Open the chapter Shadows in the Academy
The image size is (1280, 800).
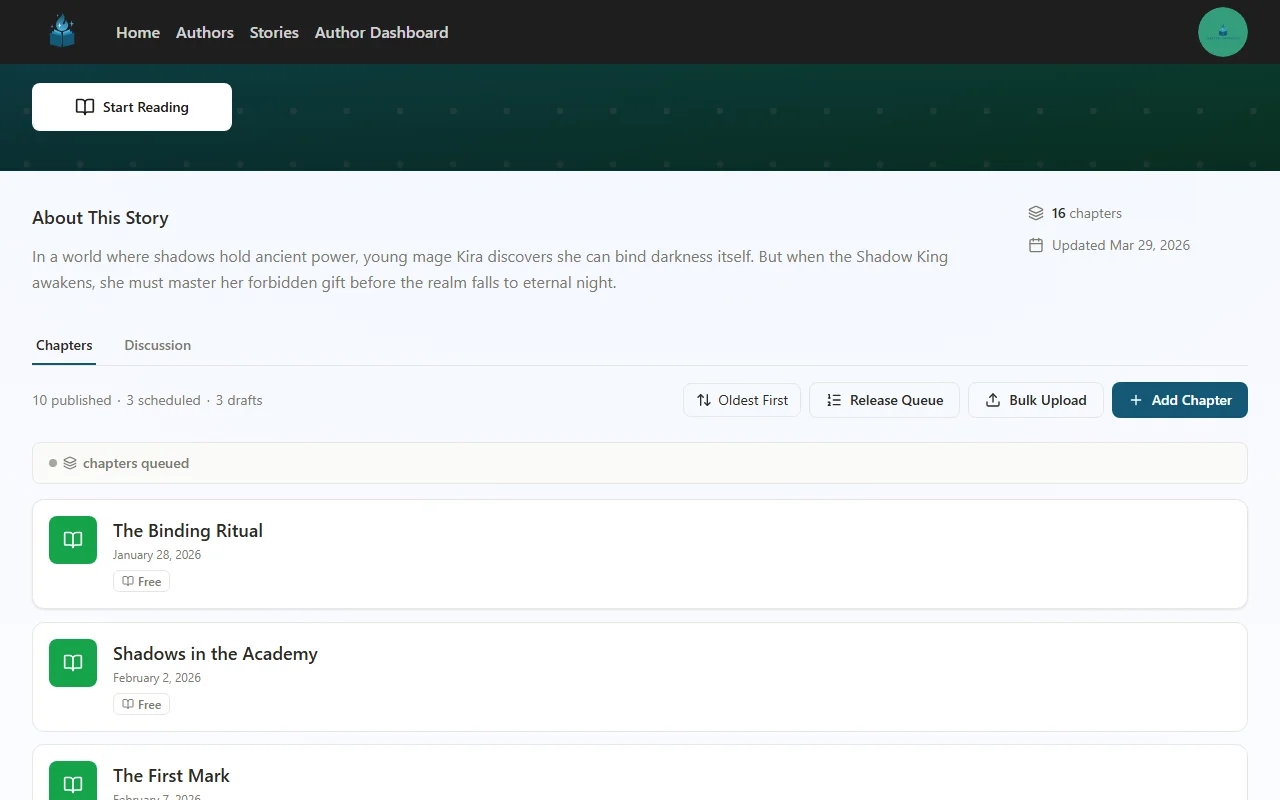click(x=215, y=653)
